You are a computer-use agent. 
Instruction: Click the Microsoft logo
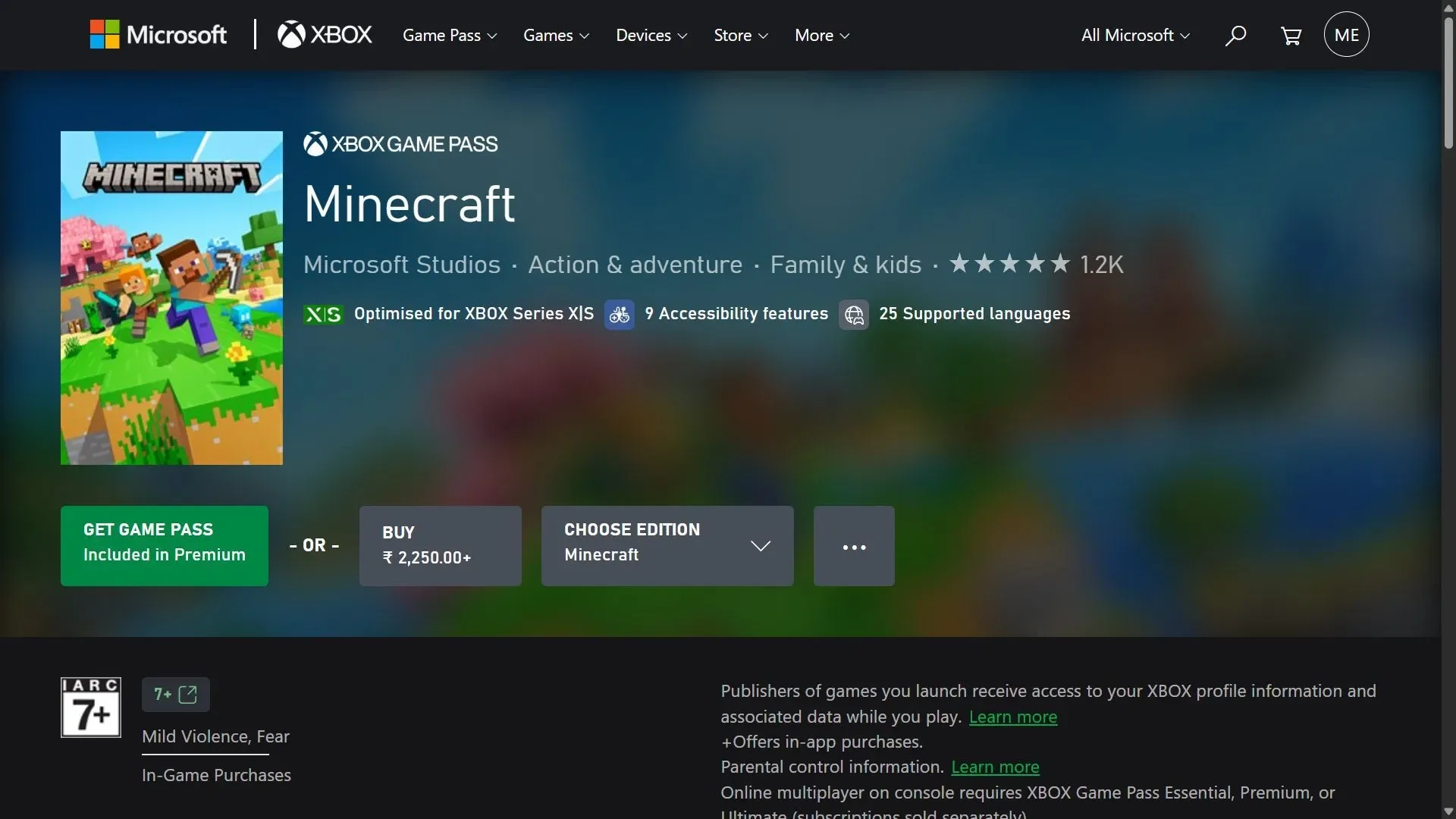(158, 35)
